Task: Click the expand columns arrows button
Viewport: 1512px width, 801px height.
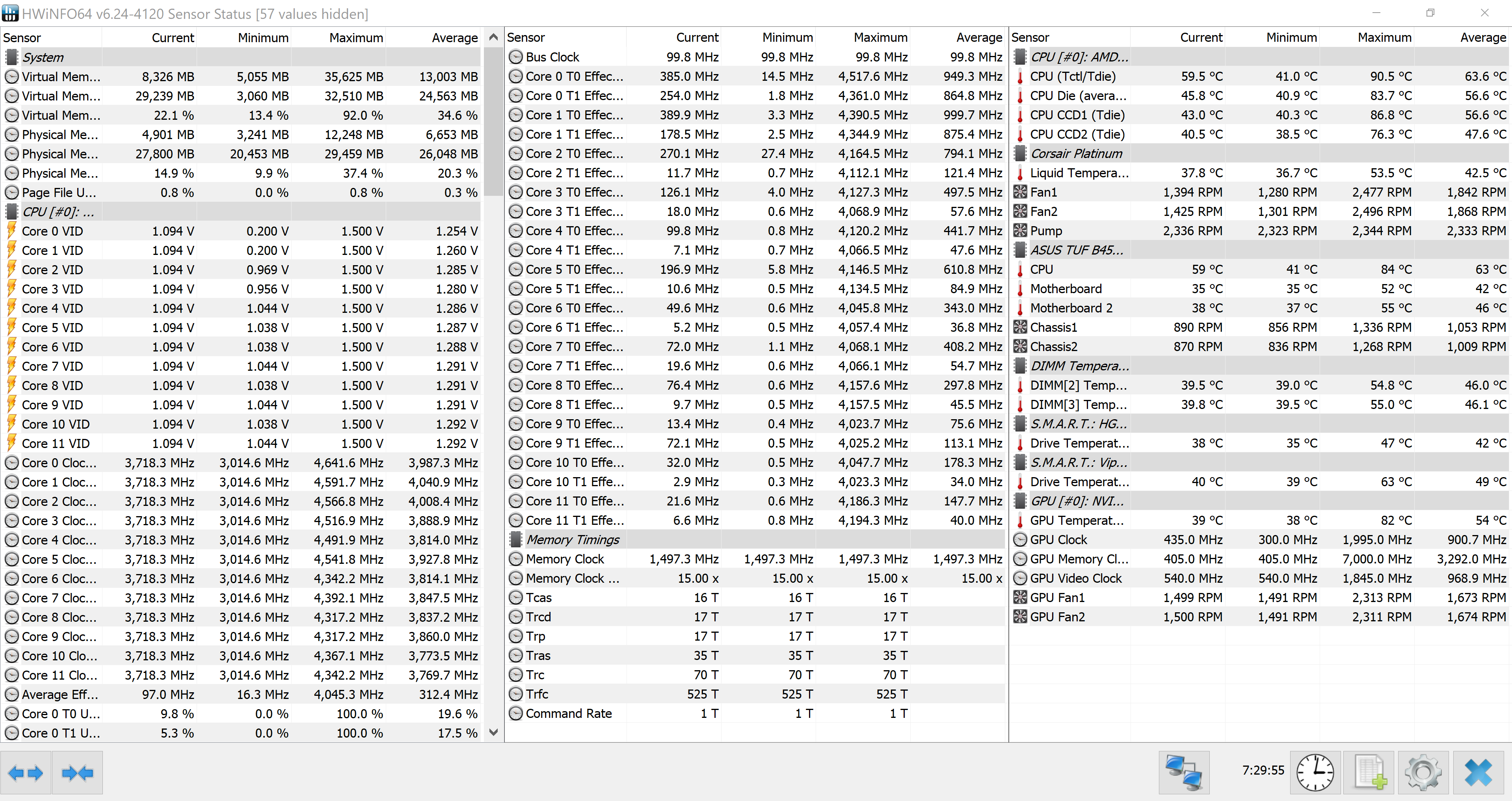Action: 26,773
